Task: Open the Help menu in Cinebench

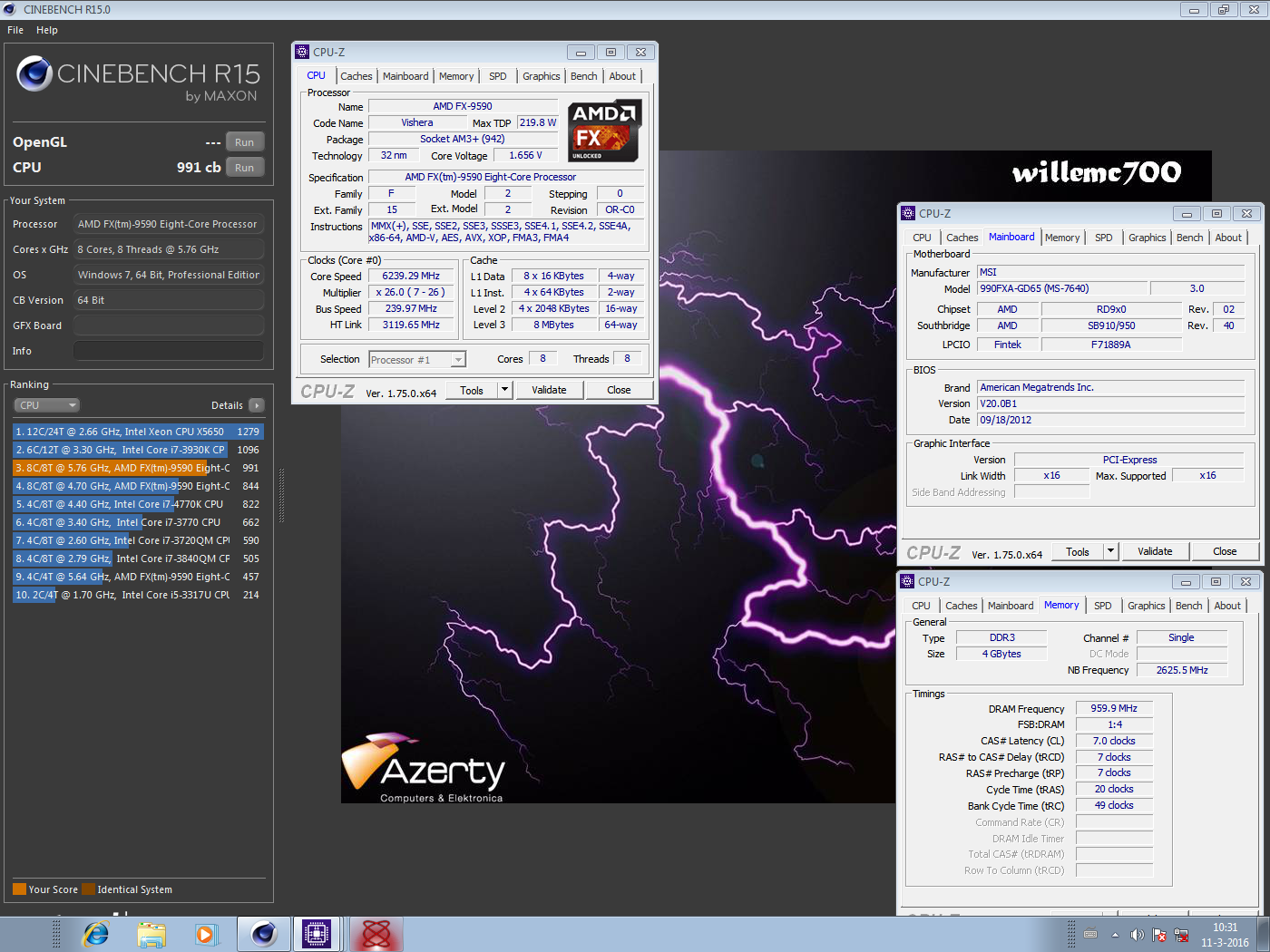Action: click(47, 30)
